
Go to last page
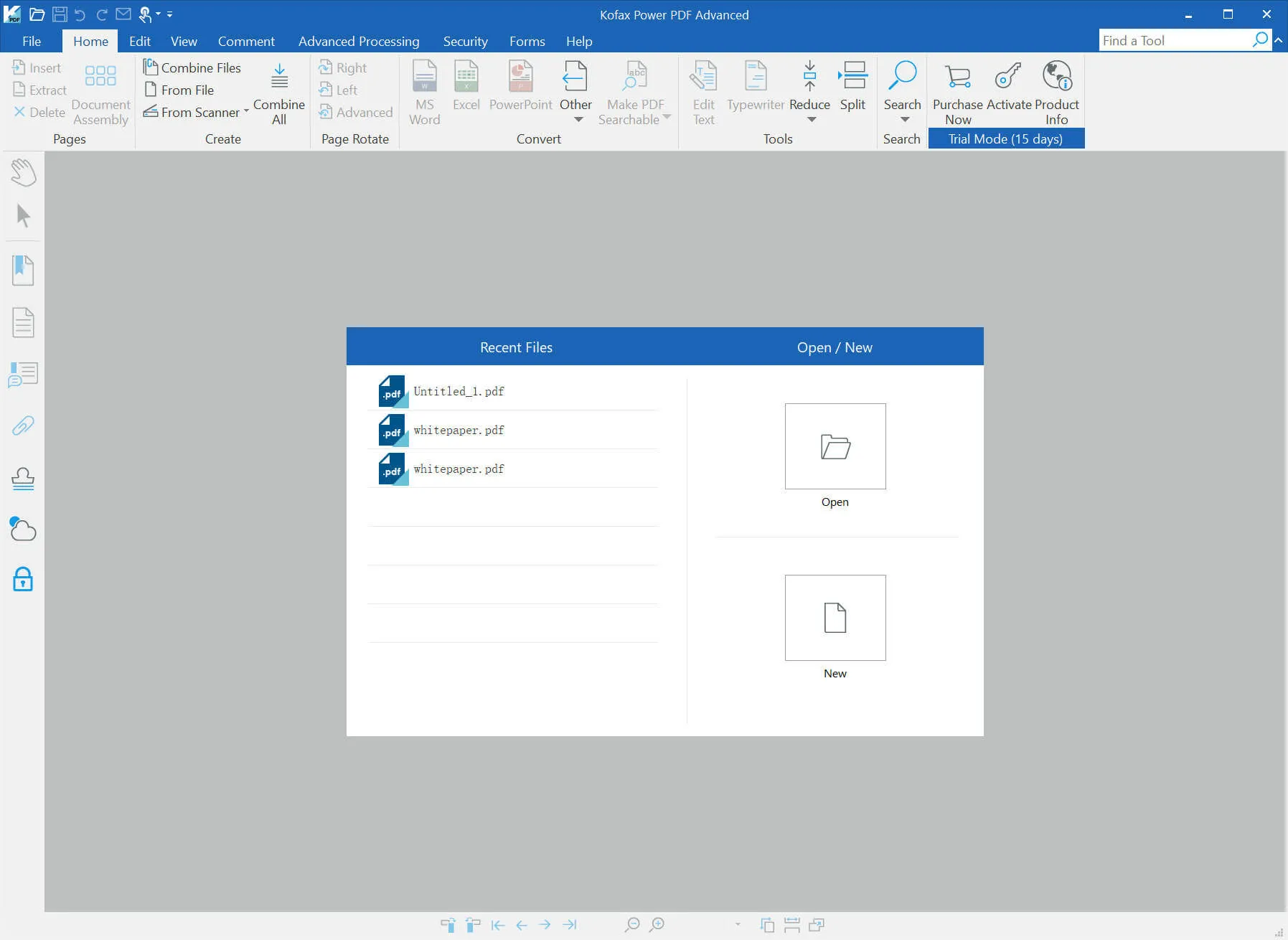point(570,925)
